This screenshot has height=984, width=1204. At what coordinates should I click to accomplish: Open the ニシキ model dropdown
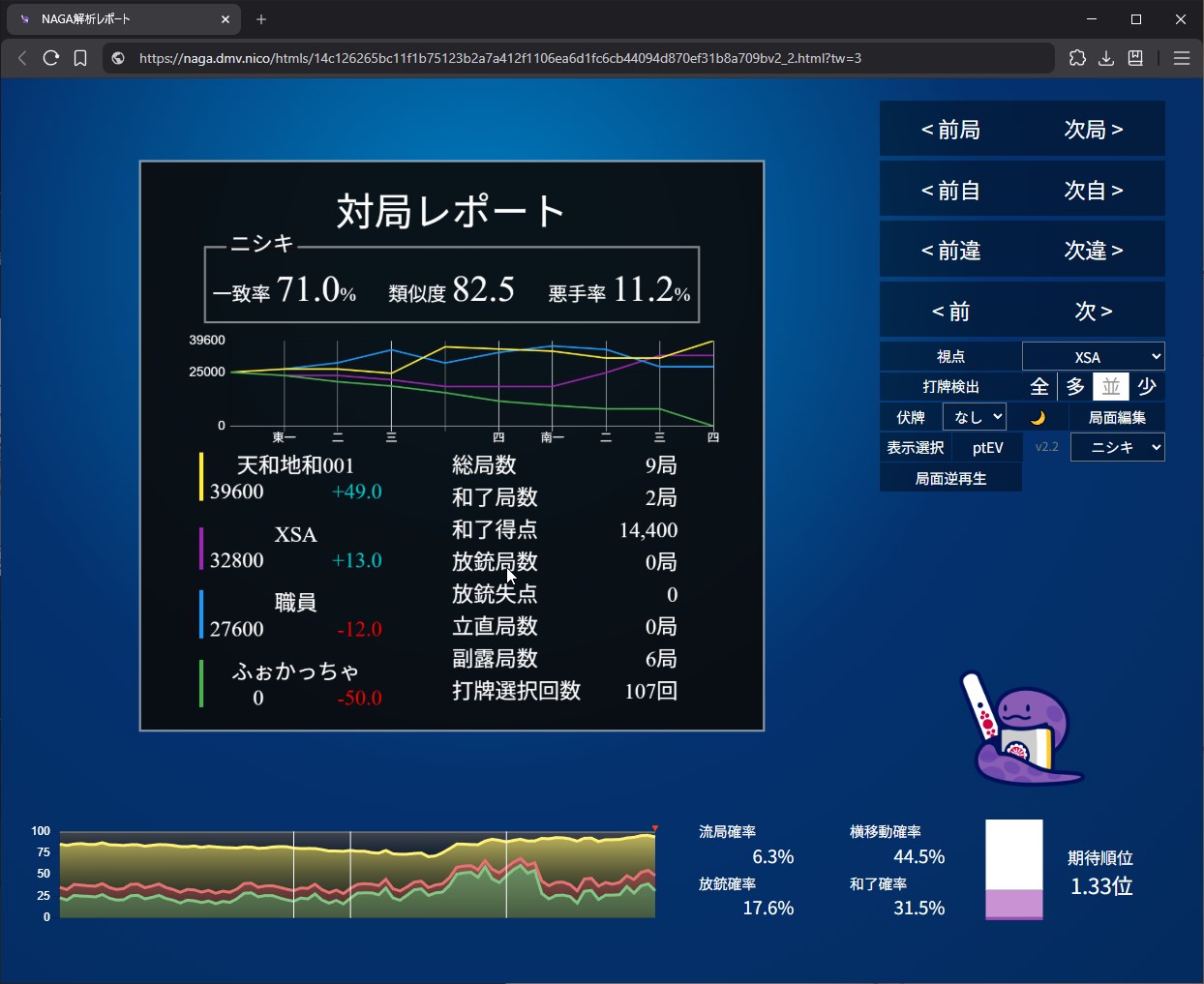[1117, 447]
